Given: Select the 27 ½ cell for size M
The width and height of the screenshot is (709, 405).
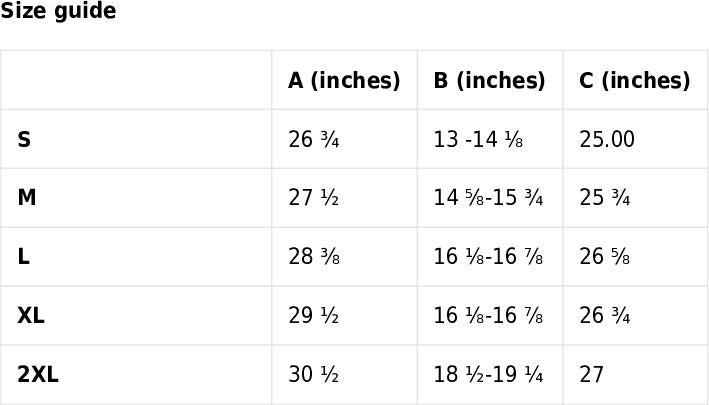Looking at the screenshot, I should (x=314, y=198).
